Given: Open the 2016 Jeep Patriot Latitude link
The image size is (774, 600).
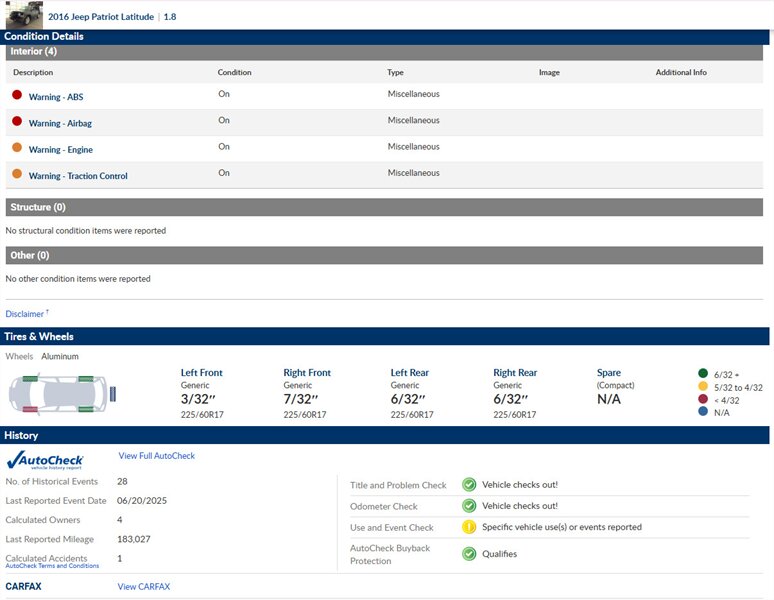Looking at the screenshot, I should click(101, 17).
